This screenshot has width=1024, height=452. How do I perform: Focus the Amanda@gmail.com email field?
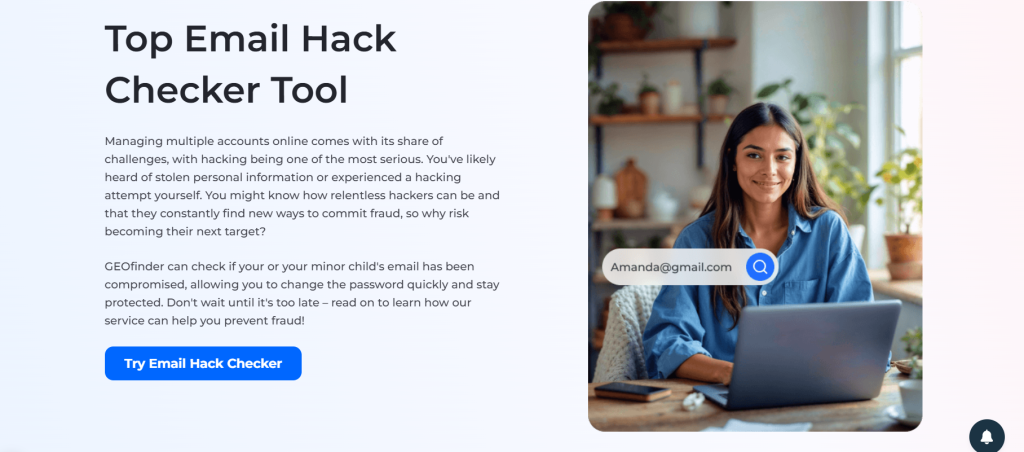[x=690, y=266]
